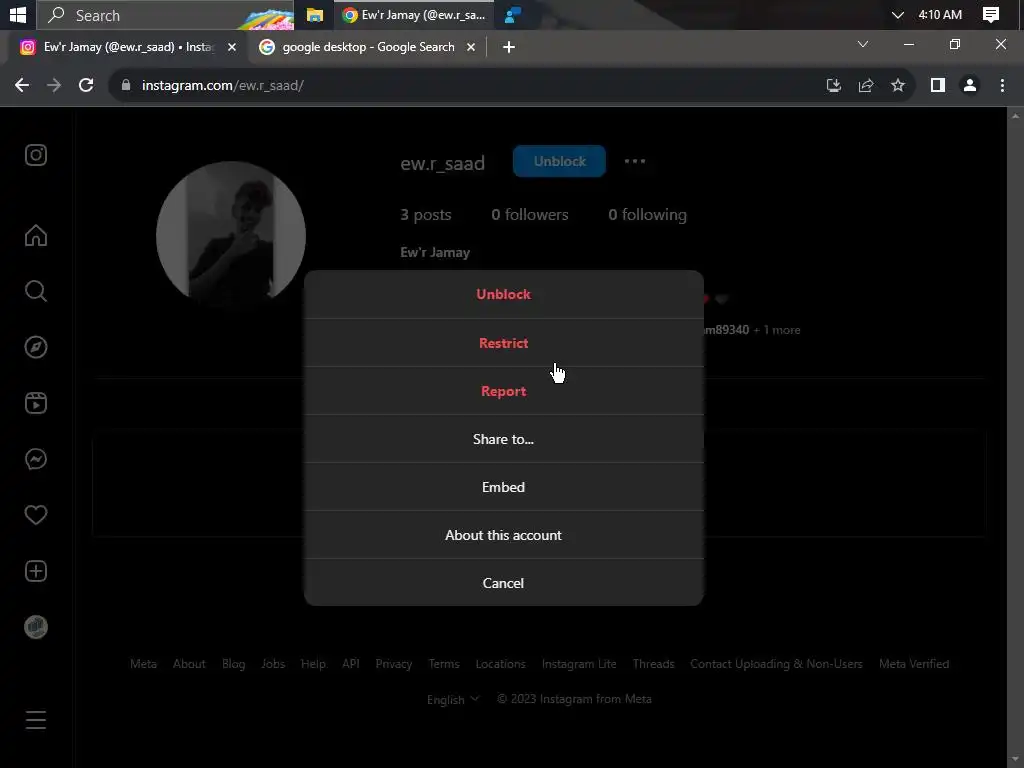Image resolution: width=1024 pixels, height=768 pixels.
Task: Click the 0 following count
Action: [x=647, y=215]
